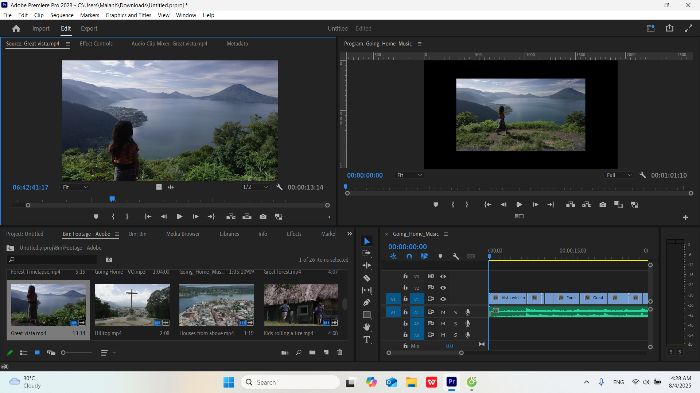
Task: Step forward one frame in Program monitor
Action: pyautogui.click(x=535, y=205)
